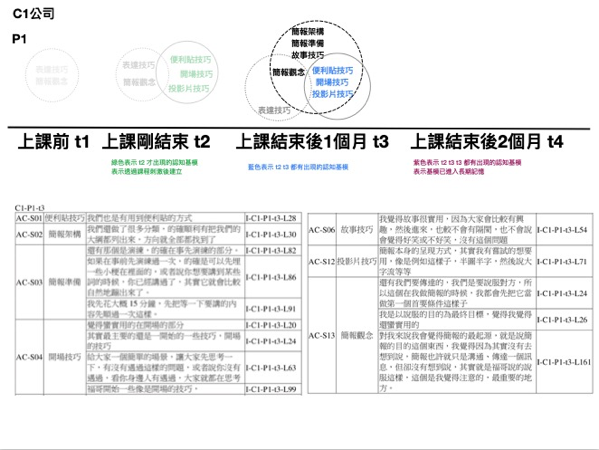Click the "投影片技巧" cell in the AC-S12 row
The width and height of the screenshot is (599, 450).
click(x=357, y=262)
